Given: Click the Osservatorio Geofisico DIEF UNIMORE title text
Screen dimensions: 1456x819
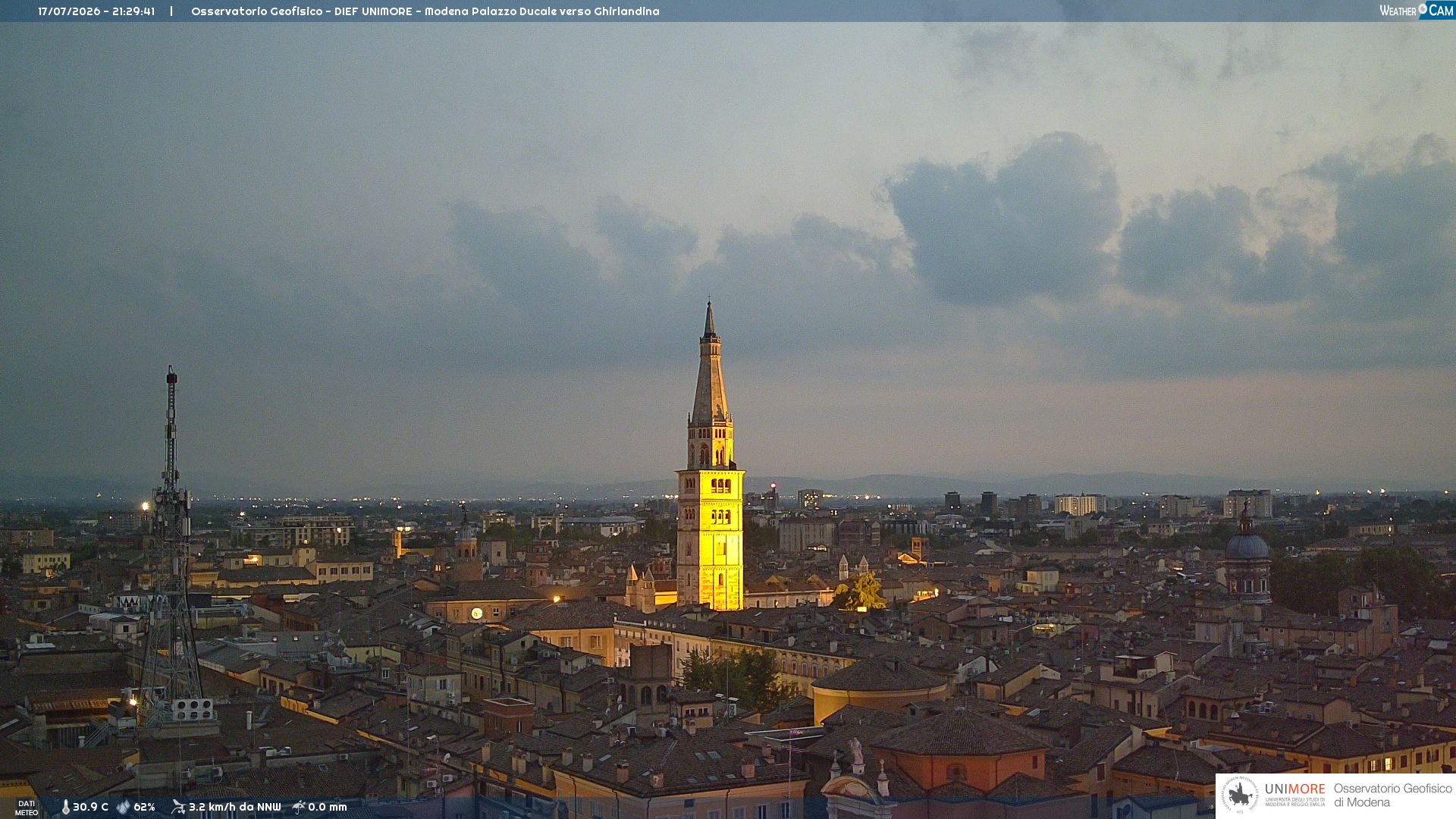Looking at the screenshot, I should pyautogui.click(x=425, y=11).
